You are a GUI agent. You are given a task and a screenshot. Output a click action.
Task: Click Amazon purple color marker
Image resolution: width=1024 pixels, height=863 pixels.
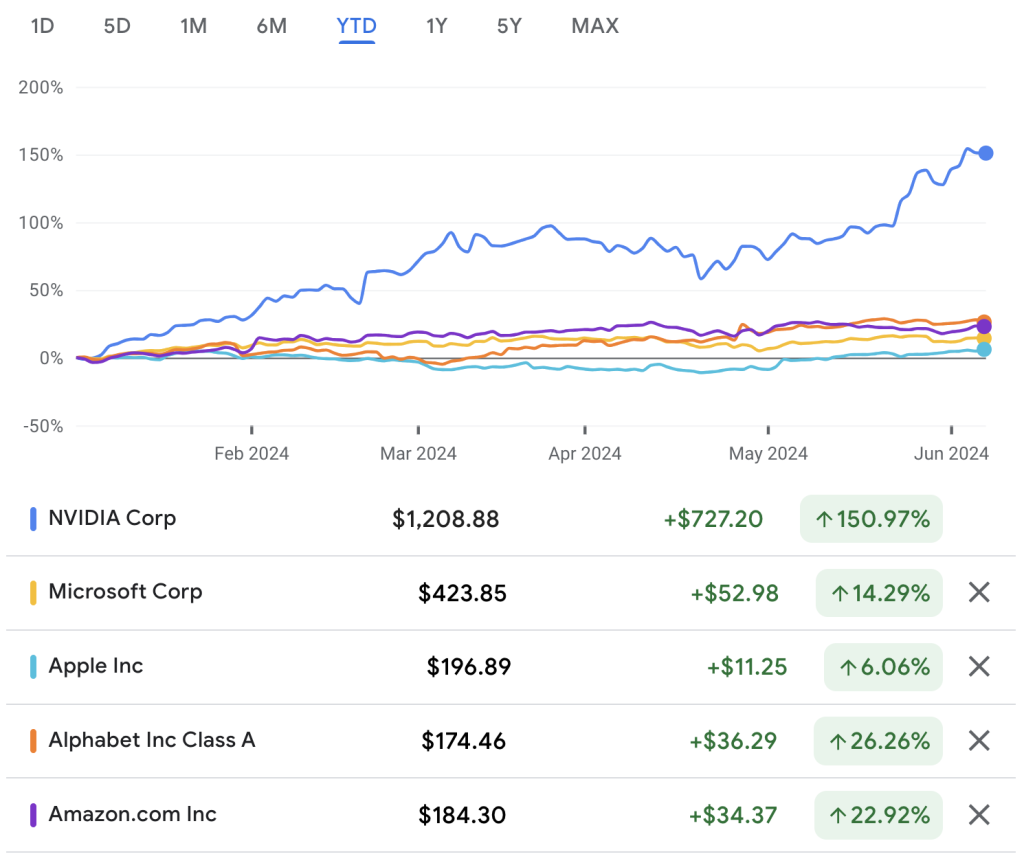pyautogui.click(x=33, y=815)
